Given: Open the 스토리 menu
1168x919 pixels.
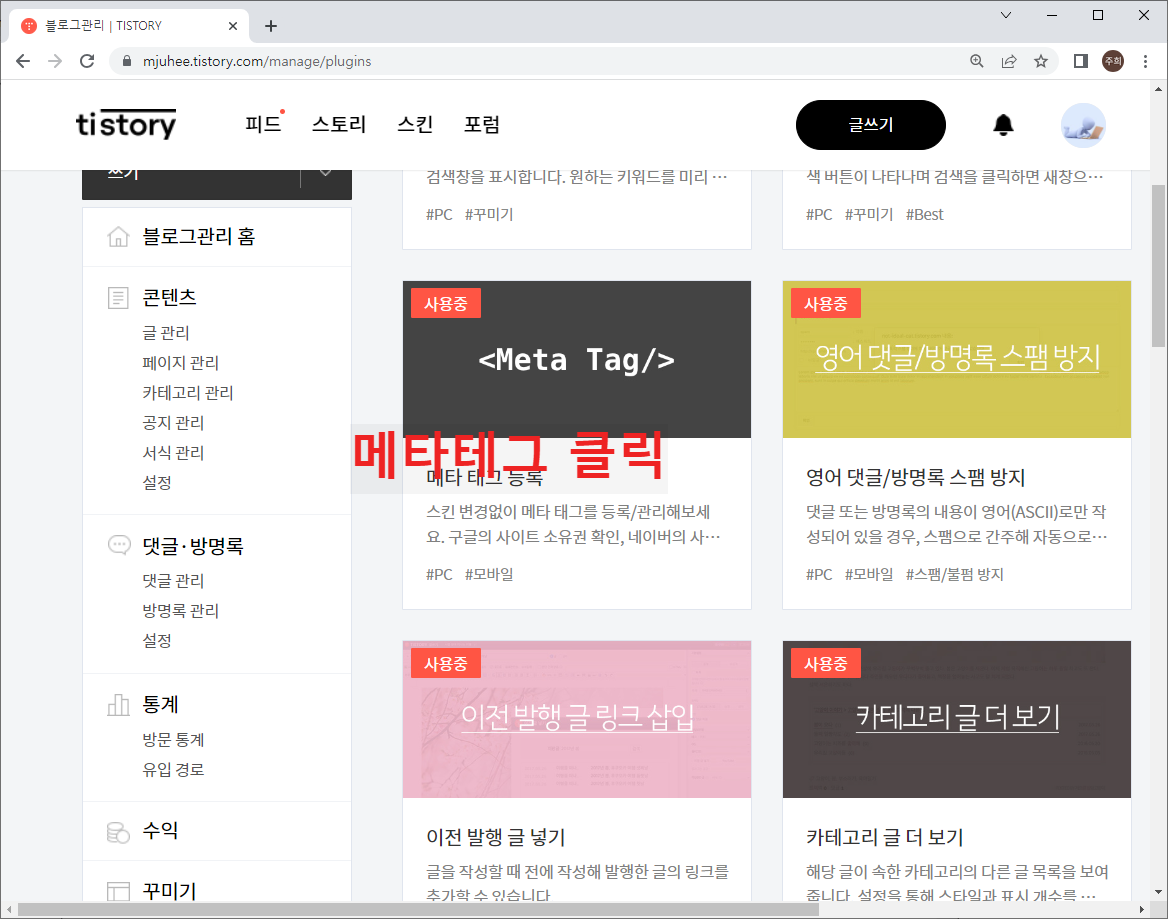Looking at the screenshot, I should click(x=339, y=124).
